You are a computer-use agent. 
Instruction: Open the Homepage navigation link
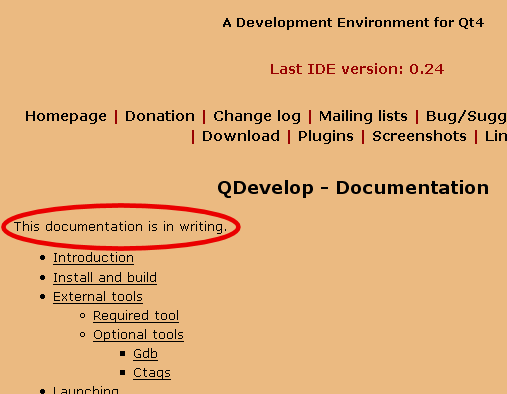coord(66,117)
